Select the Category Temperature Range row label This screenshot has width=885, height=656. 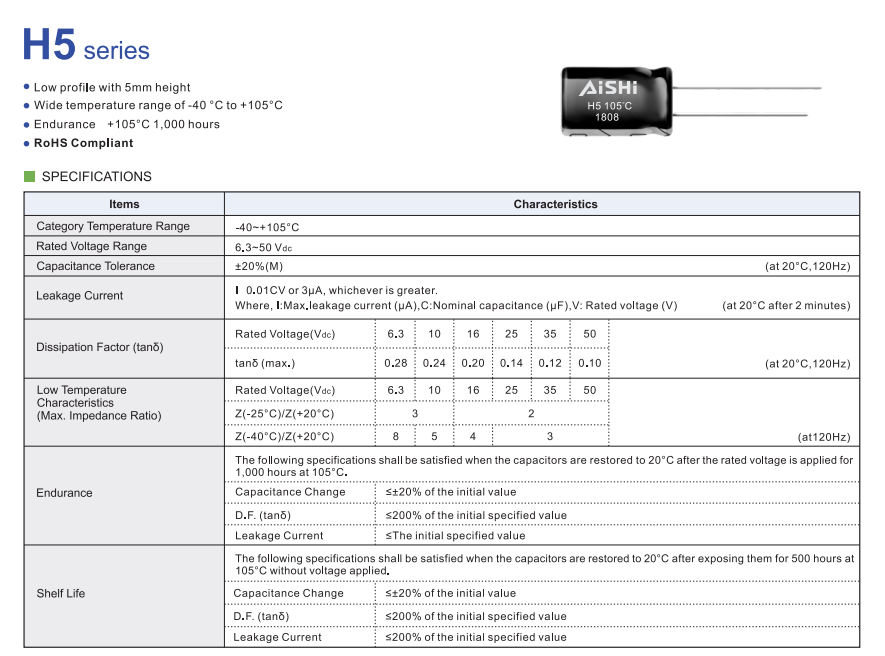click(x=113, y=226)
